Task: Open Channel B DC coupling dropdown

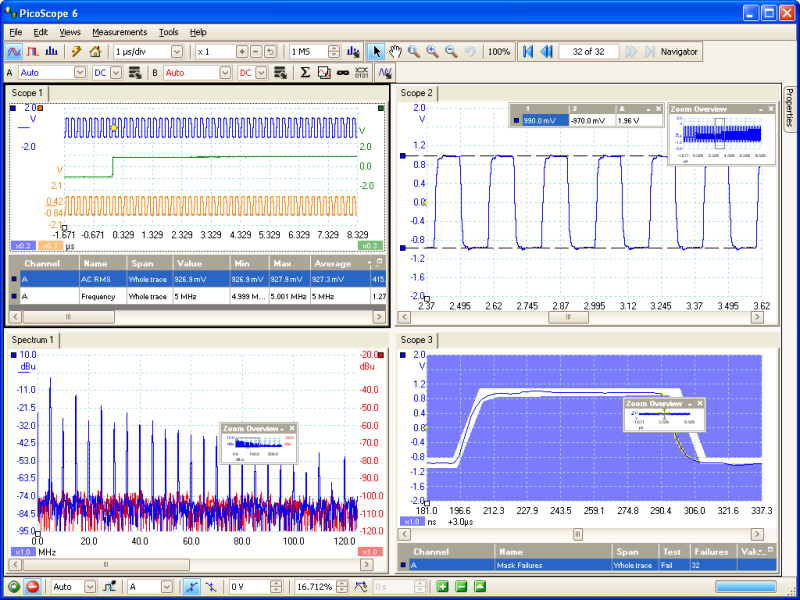Action: [x=261, y=73]
